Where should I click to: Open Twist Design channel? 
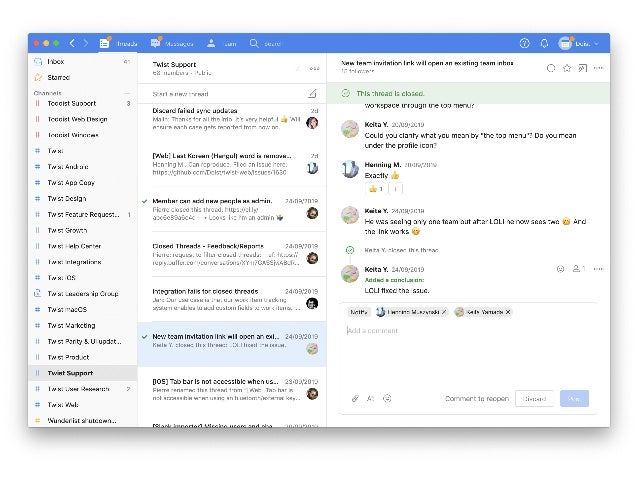tap(83, 199)
